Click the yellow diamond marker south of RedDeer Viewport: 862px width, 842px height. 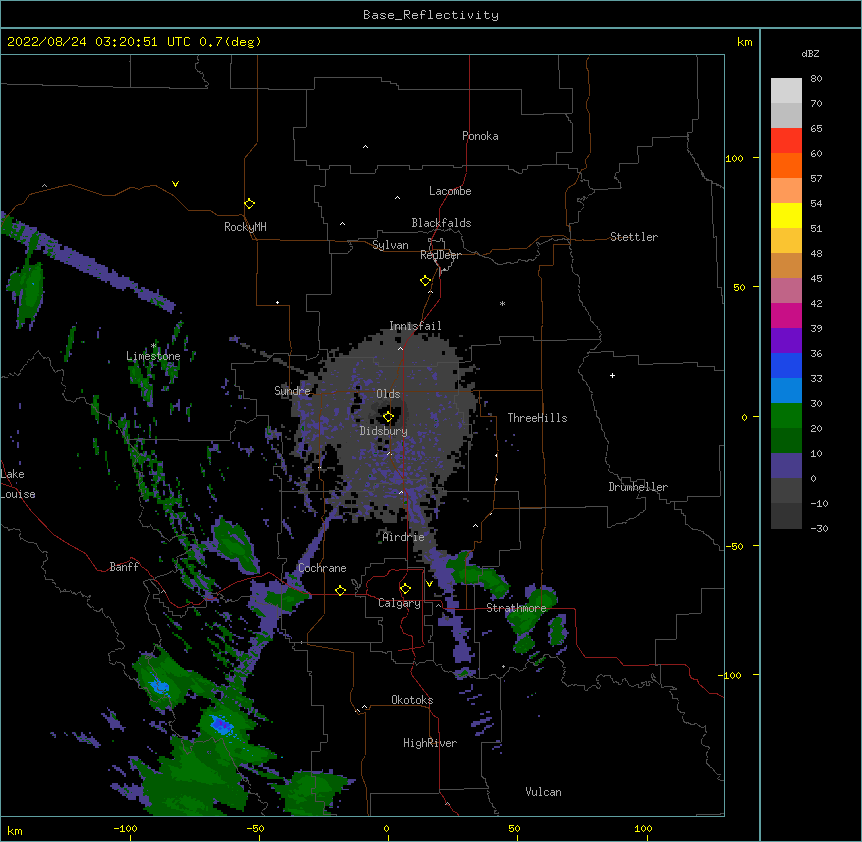point(425,281)
